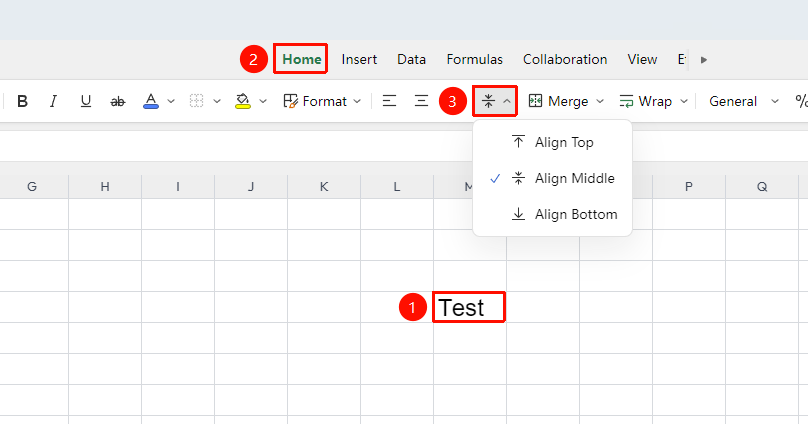The width and height of the screenshot is (808, 424).
Task: Click the Merge cells button
Action: pyautogui.click(x=559, y=101)
